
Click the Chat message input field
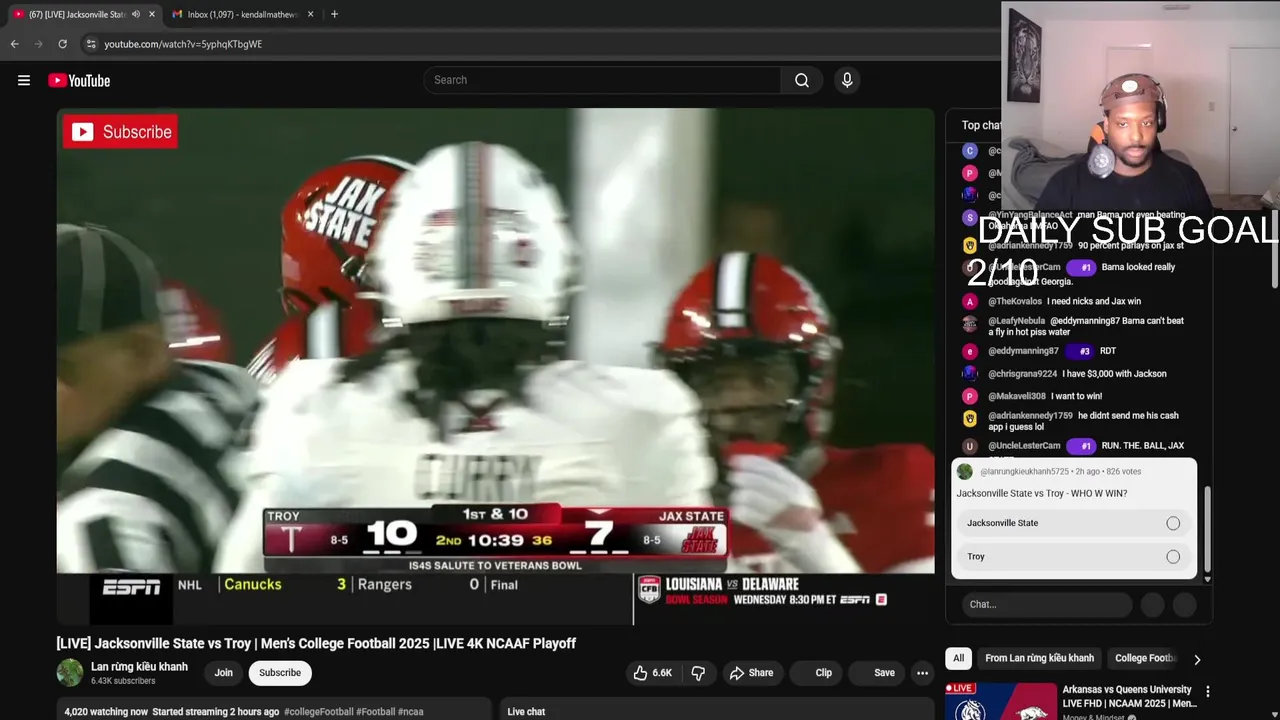pos(1047,604)
